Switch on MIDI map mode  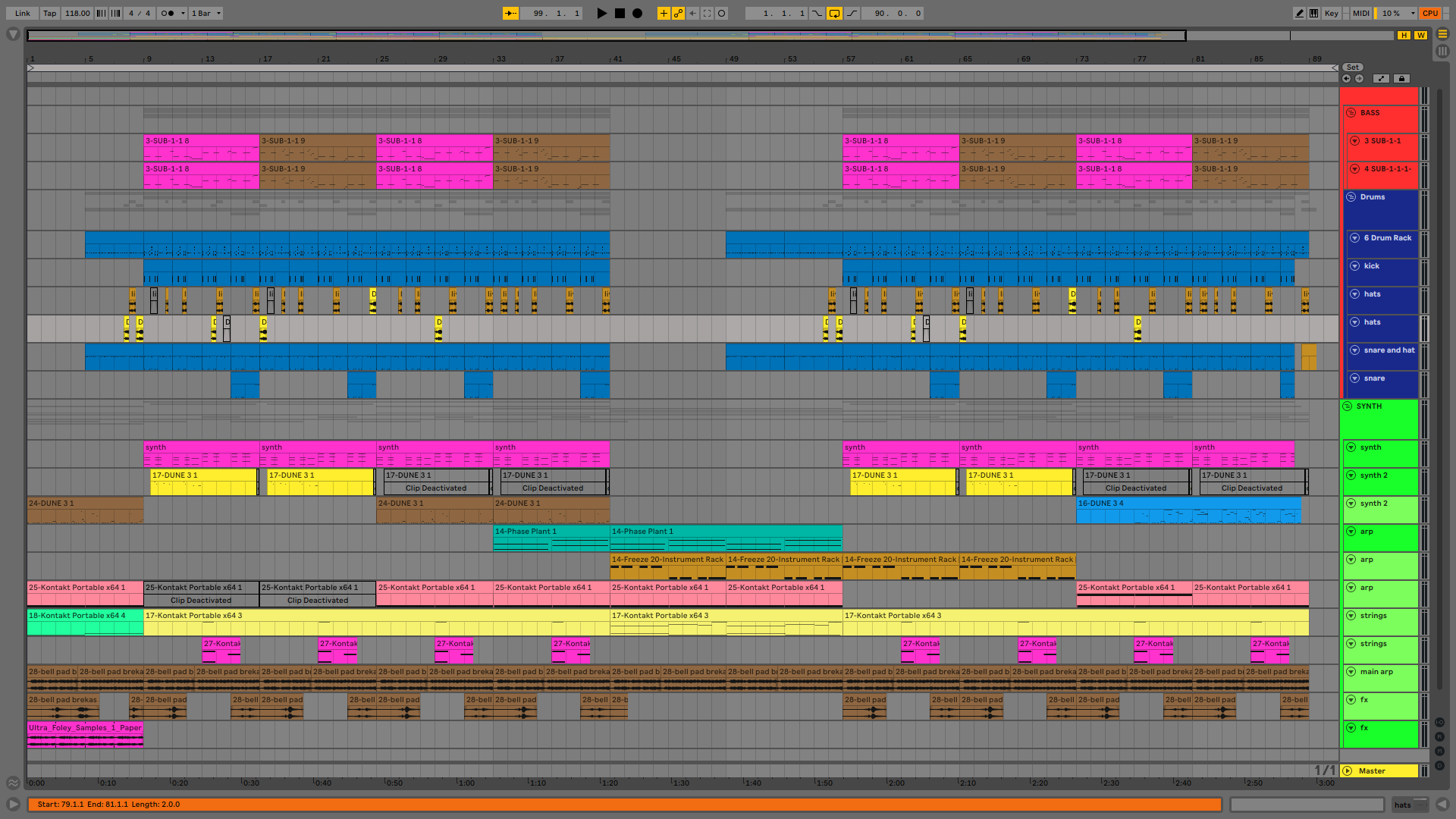pyautogui.click(x=1360, y=13)
